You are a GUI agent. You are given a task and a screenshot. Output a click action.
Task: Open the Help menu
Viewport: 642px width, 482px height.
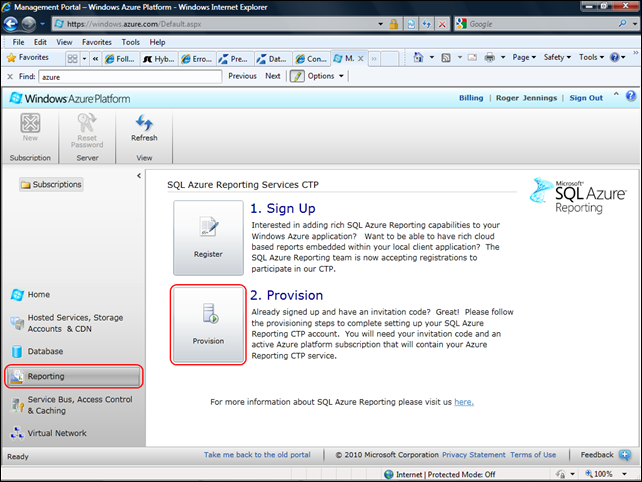coord(157,42)
